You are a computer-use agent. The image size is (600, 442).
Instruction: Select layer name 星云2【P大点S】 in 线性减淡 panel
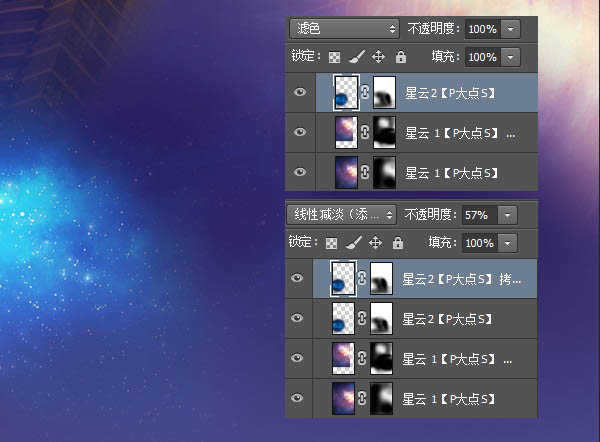447,319
